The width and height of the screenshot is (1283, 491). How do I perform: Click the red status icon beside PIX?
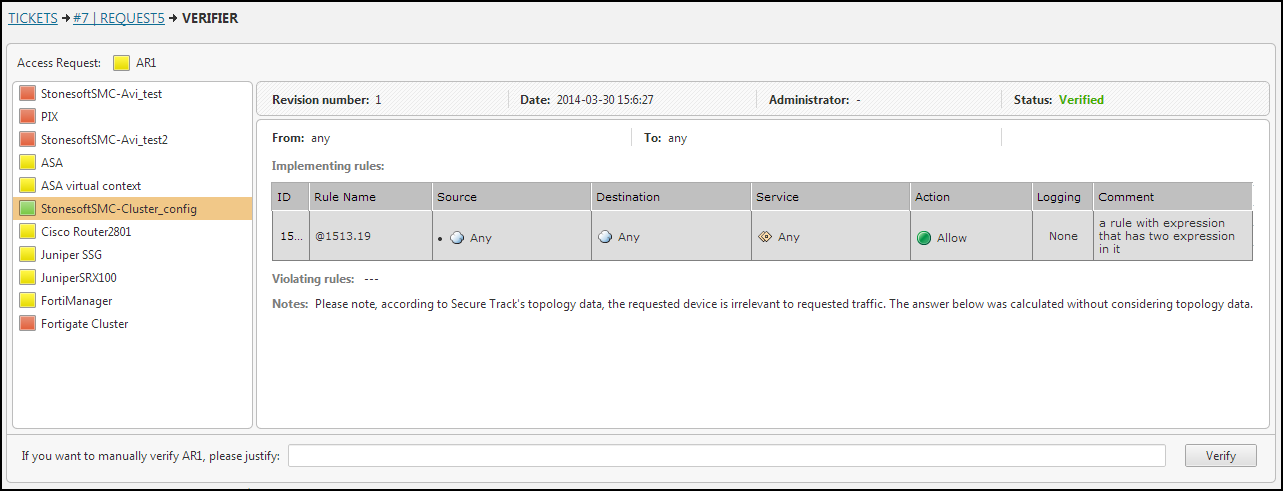(27, 117)
